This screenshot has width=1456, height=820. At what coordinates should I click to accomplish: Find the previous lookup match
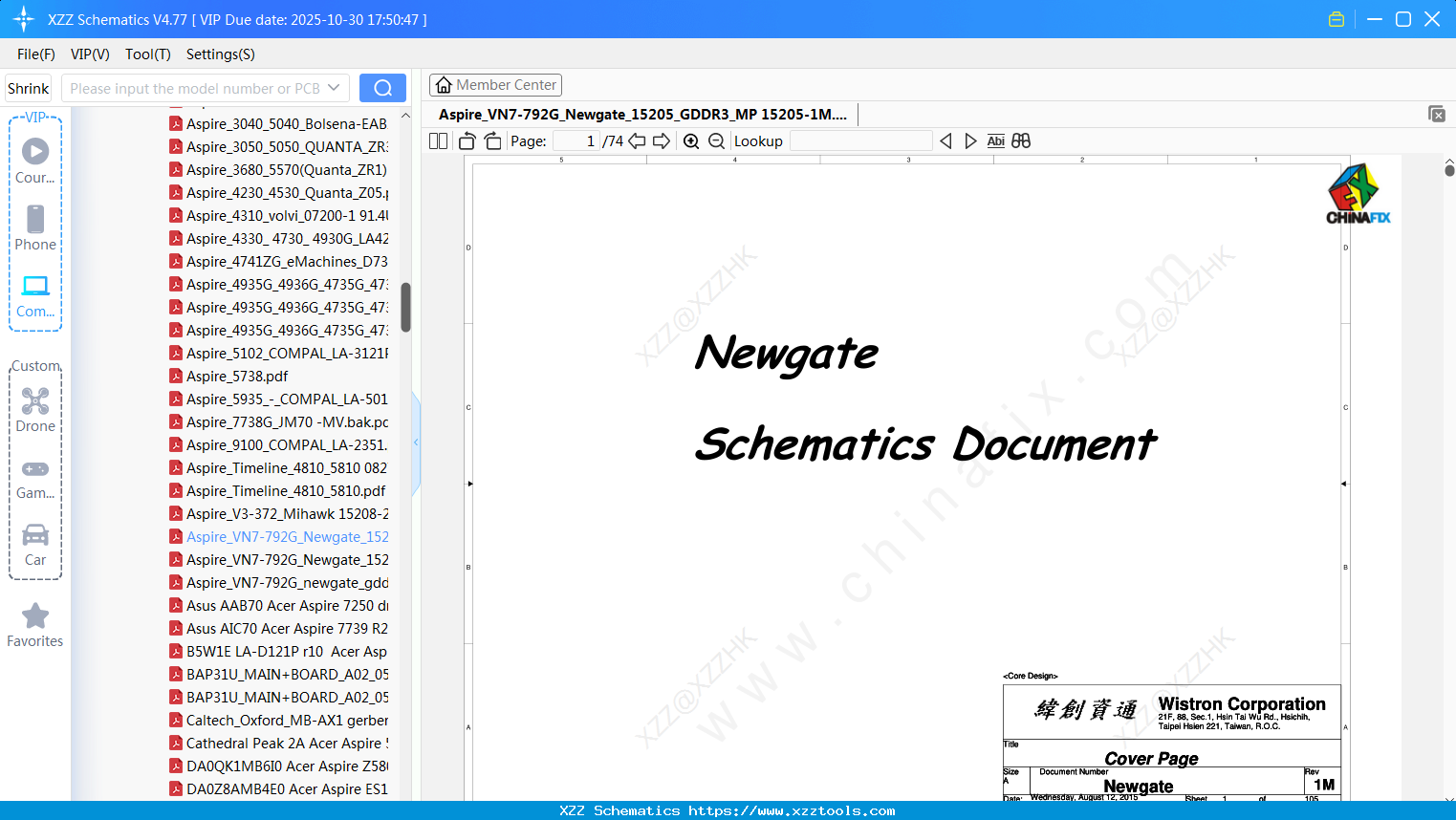945,141
